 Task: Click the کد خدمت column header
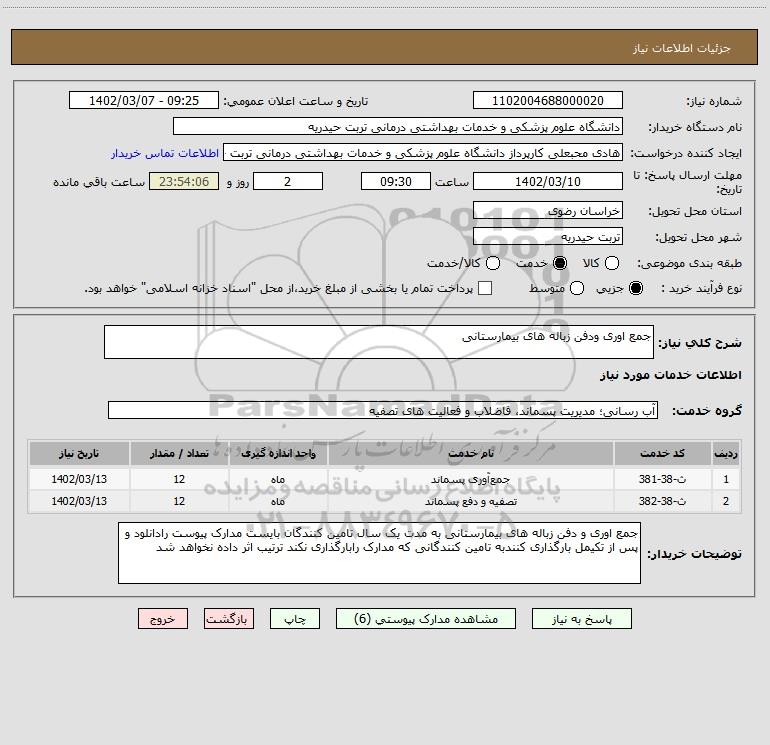tap(662, 453)
